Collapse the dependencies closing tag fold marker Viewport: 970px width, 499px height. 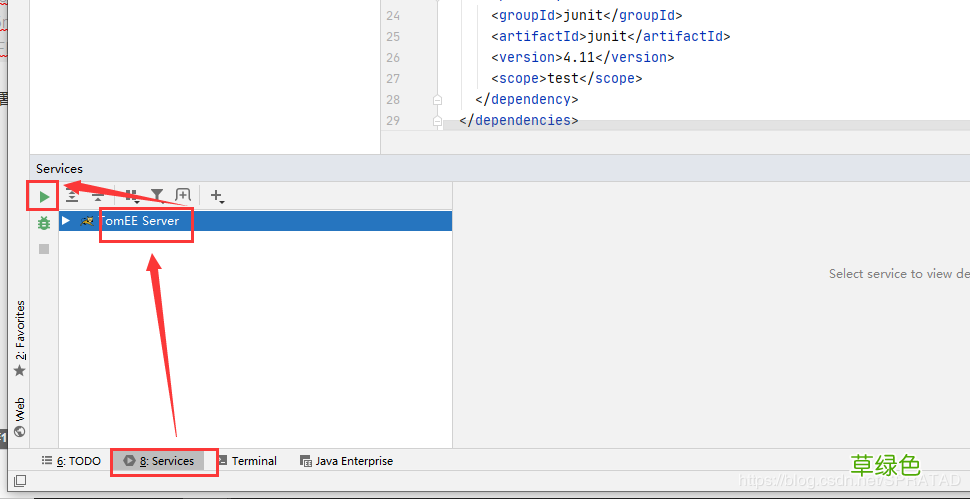click(437, 121)
